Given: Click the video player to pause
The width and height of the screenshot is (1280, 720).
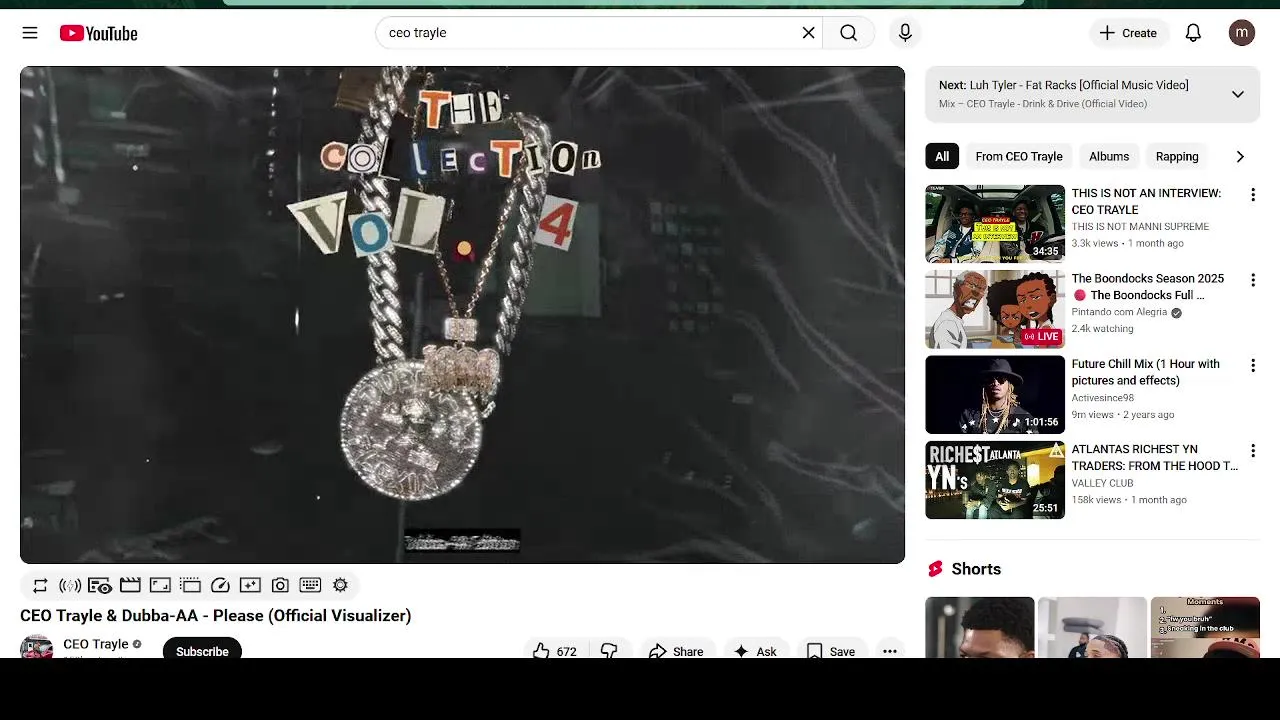Looking at the screenshot, I should (x=462, y=315).
